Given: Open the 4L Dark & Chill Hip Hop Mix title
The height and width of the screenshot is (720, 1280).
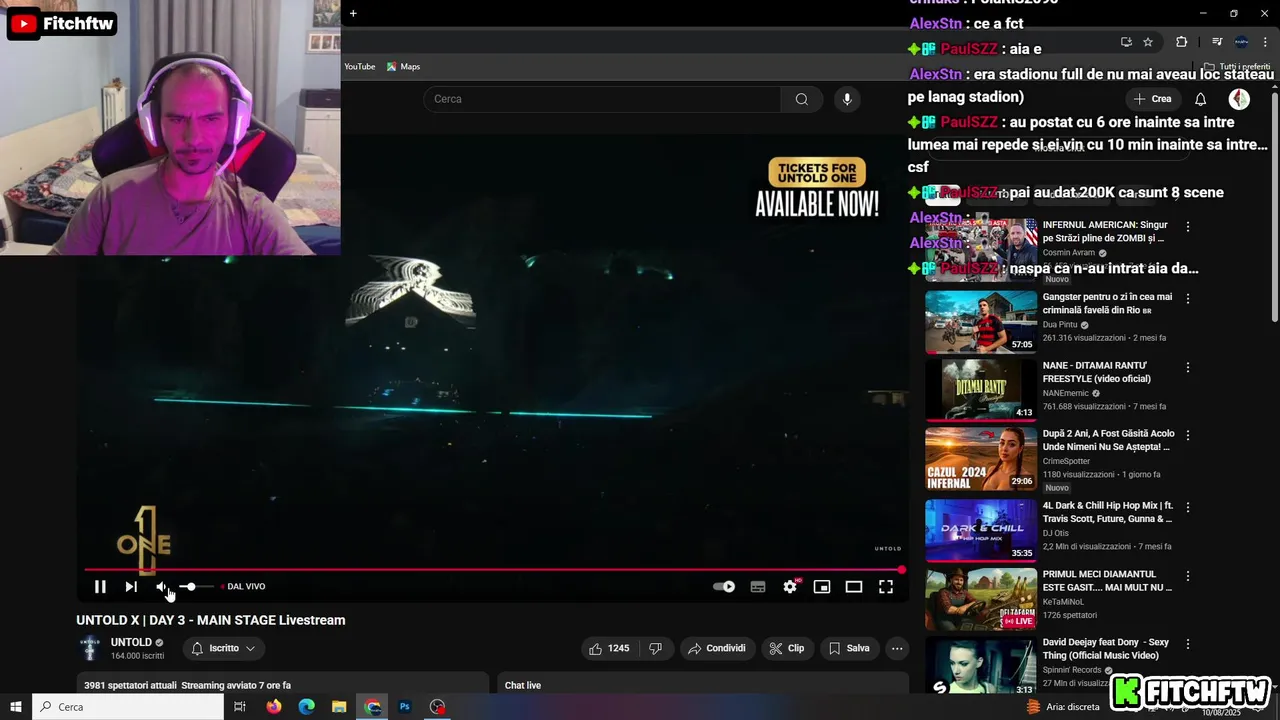Looking at the screenshot, I should tap(1108, 513).
